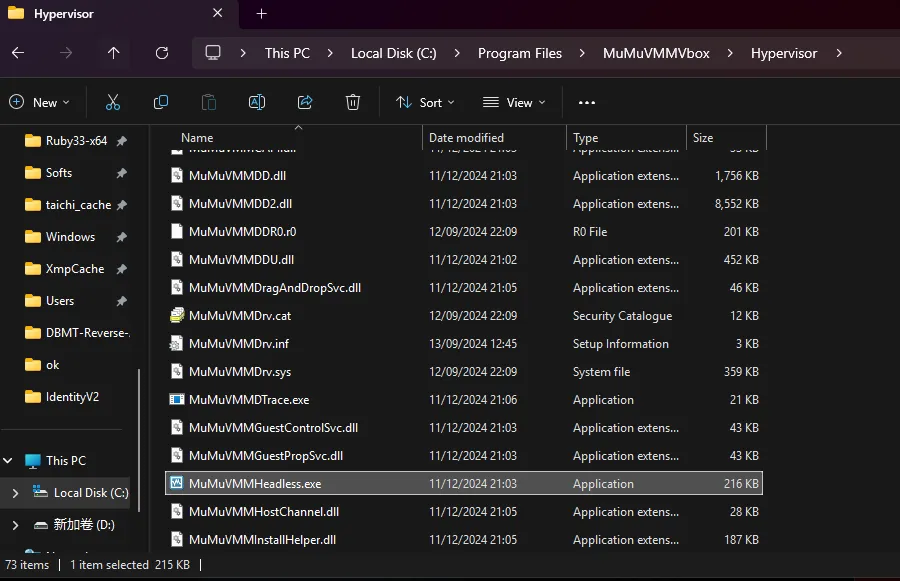
Task: Click the pin icon next to taichi_cache
Action: click(x=122, y=205)
